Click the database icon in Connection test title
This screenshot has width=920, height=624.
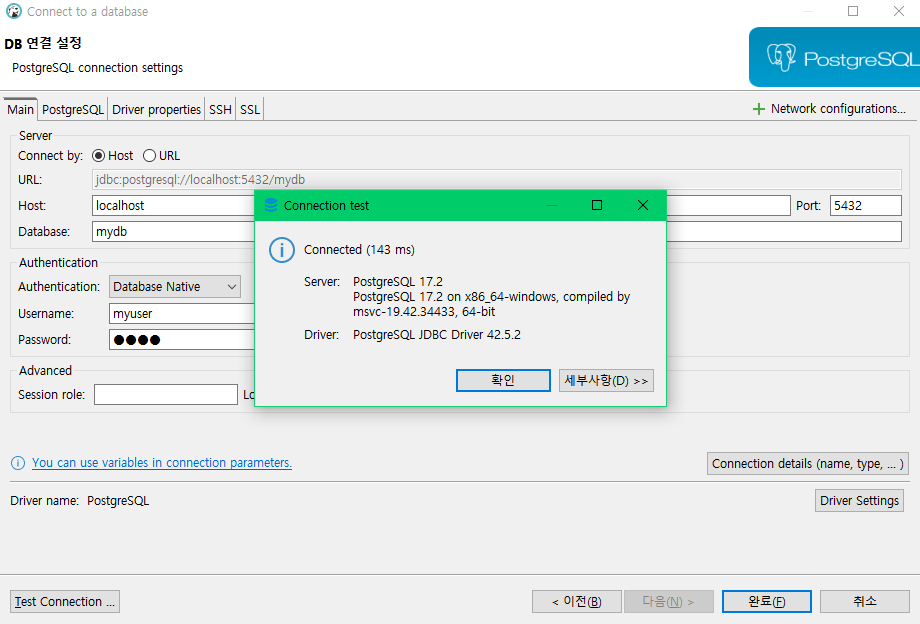pyautogui.click(x=270, y=205)
